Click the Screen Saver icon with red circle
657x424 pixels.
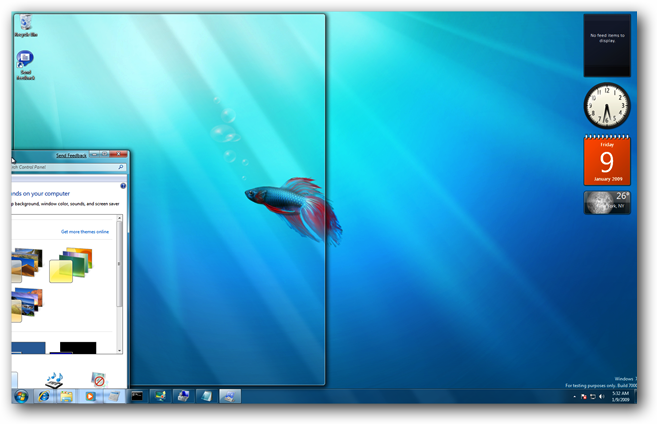[x=98, y=379]
